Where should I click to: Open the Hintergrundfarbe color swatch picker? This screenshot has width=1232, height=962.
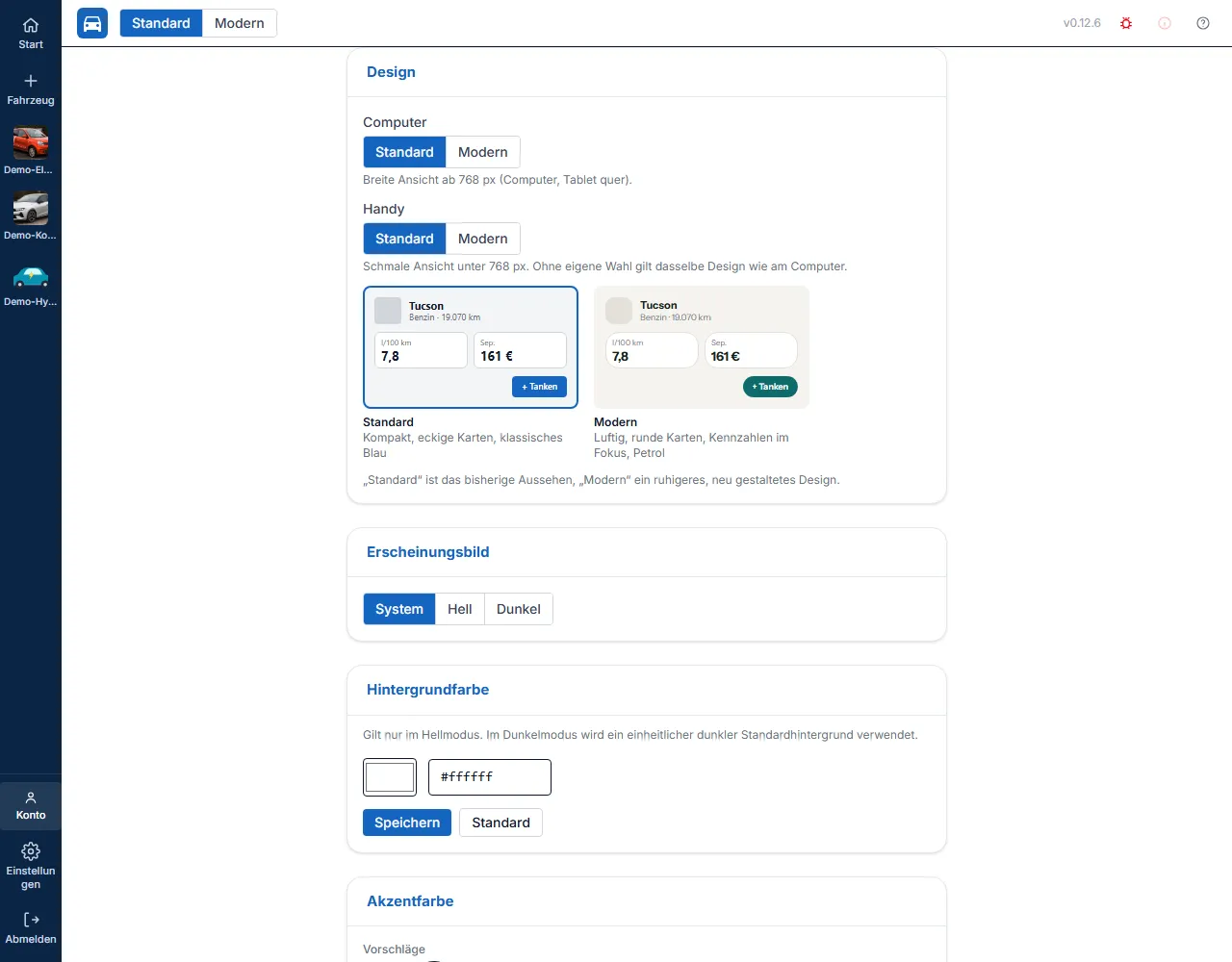click(x=390, y=777)
